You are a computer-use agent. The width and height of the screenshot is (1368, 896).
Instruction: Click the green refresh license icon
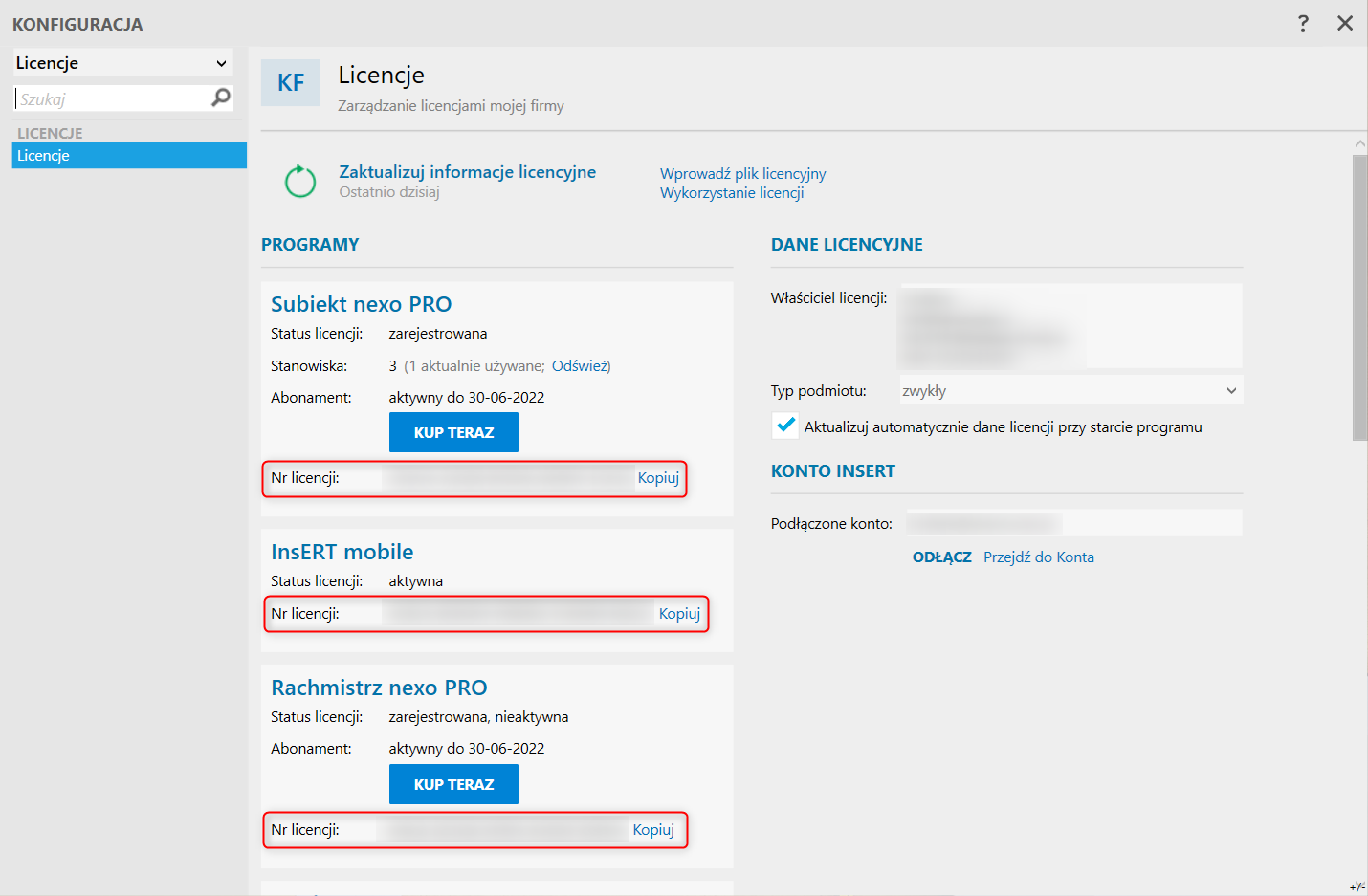pyautogui.click(x=300, y=182)
